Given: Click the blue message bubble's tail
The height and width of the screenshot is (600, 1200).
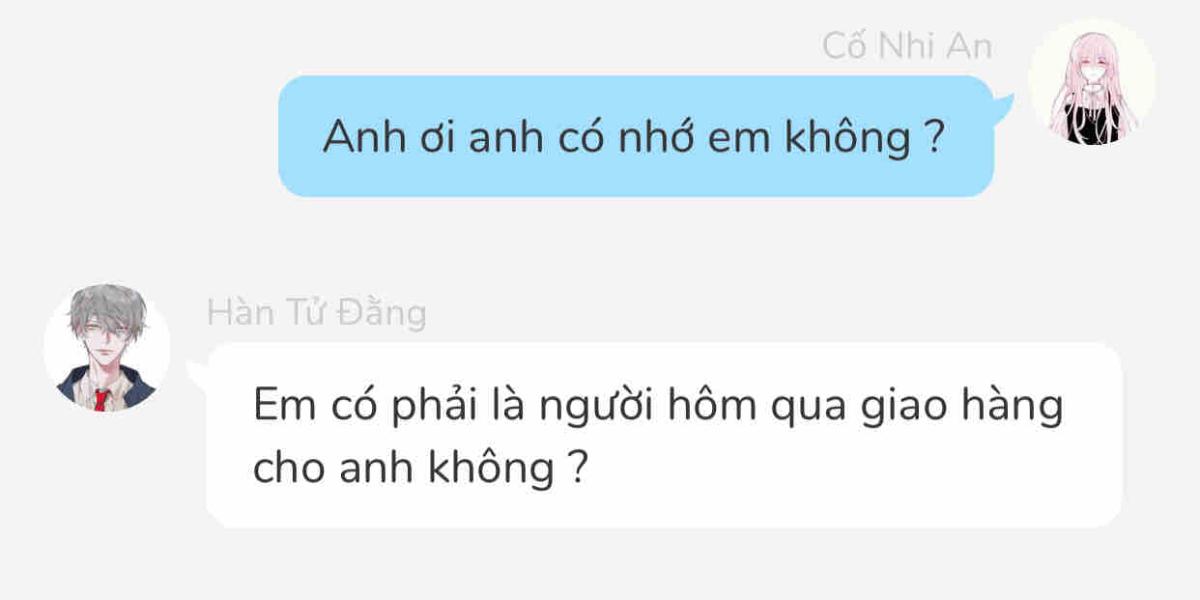Looking at the screenshot, I should (1002, 104).
